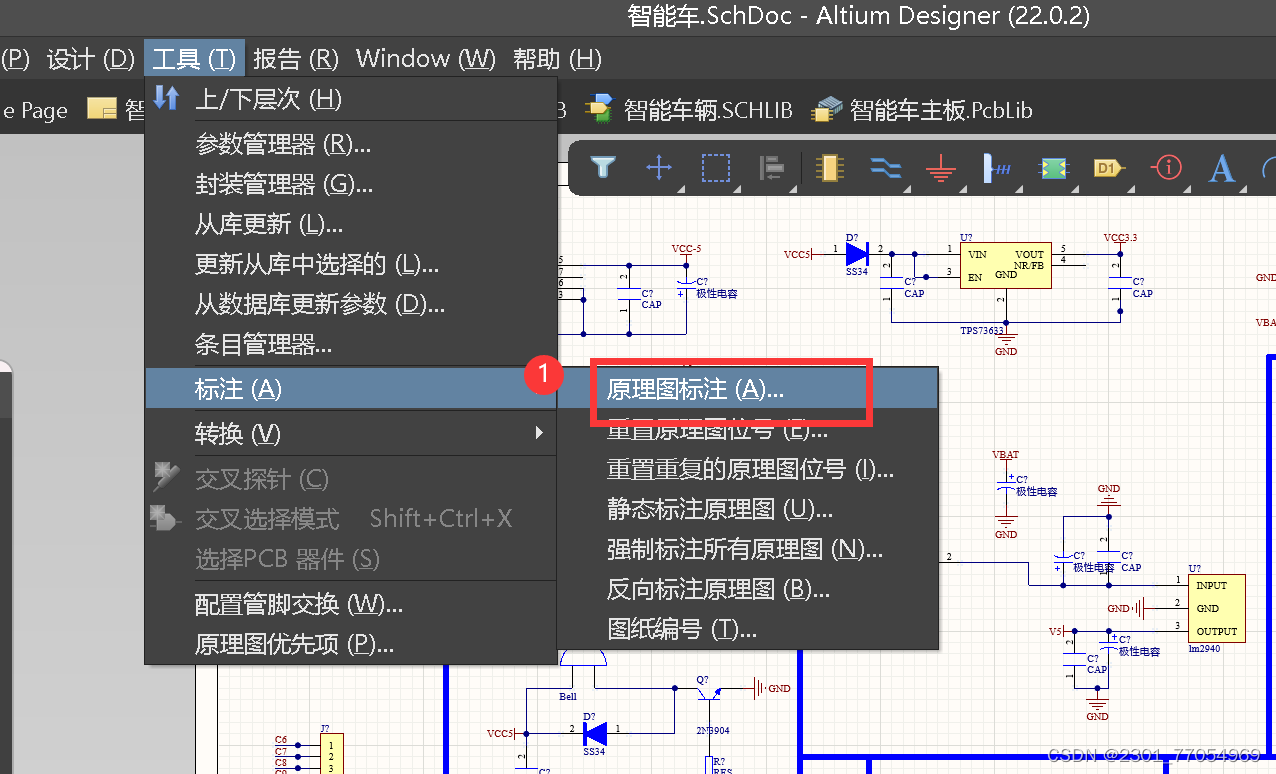Select 更新从库中选择的 (L)... entry
The height and width of the screenshot is (774, 1276).
coord(351,265)
